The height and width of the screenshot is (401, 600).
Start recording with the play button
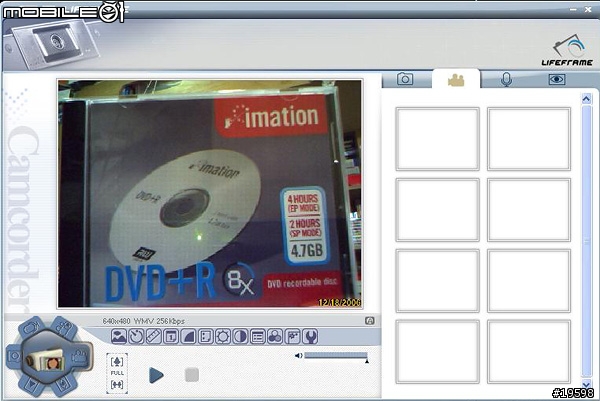tap(156, 375)
